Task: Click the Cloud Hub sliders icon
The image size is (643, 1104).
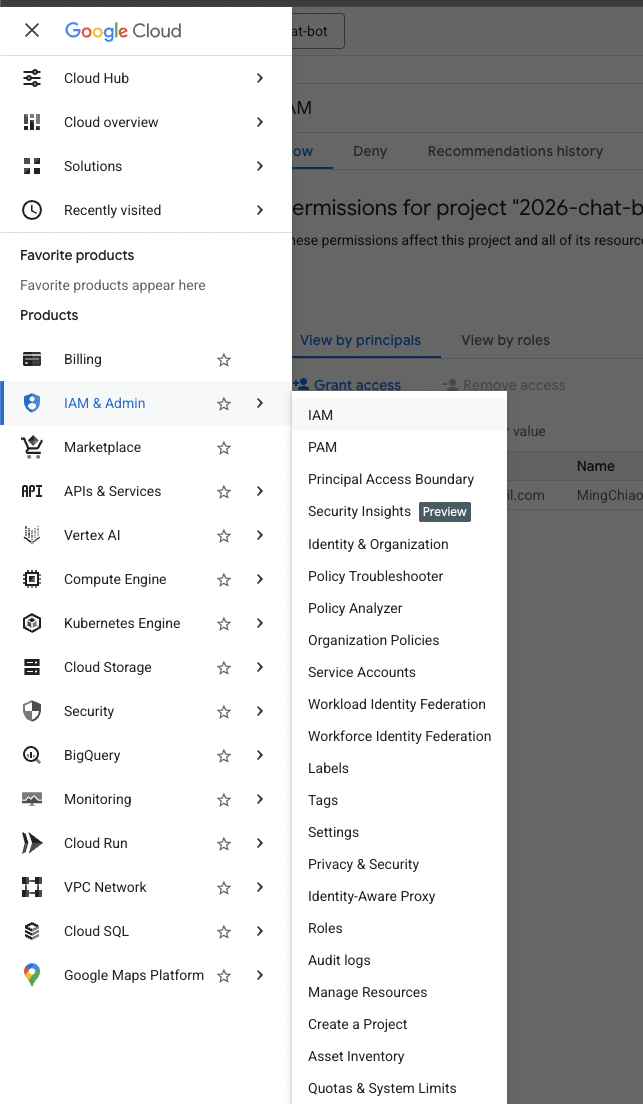Action: 32,78
